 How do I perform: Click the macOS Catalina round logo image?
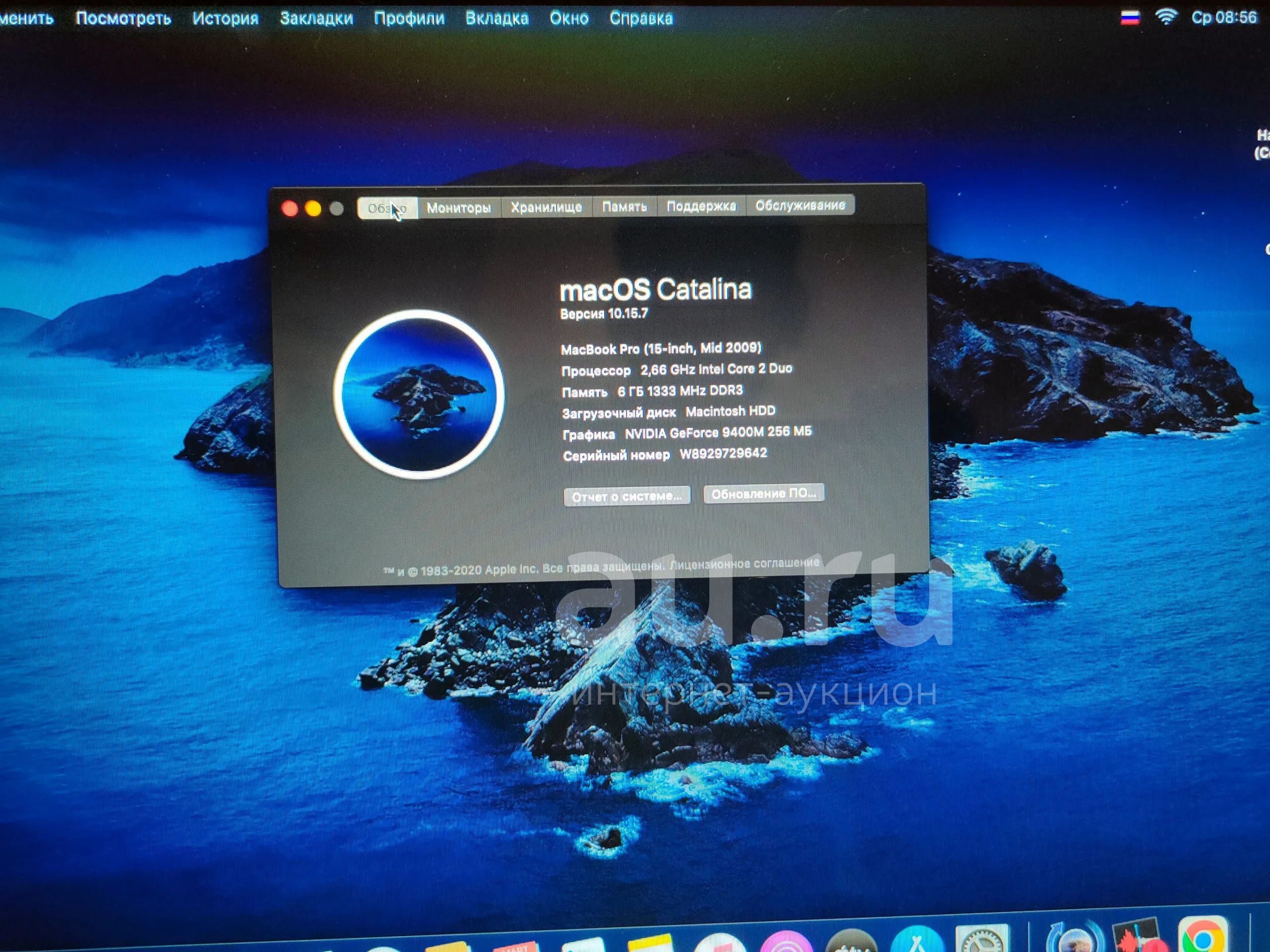pyautogui.click(x=419, y=394)
